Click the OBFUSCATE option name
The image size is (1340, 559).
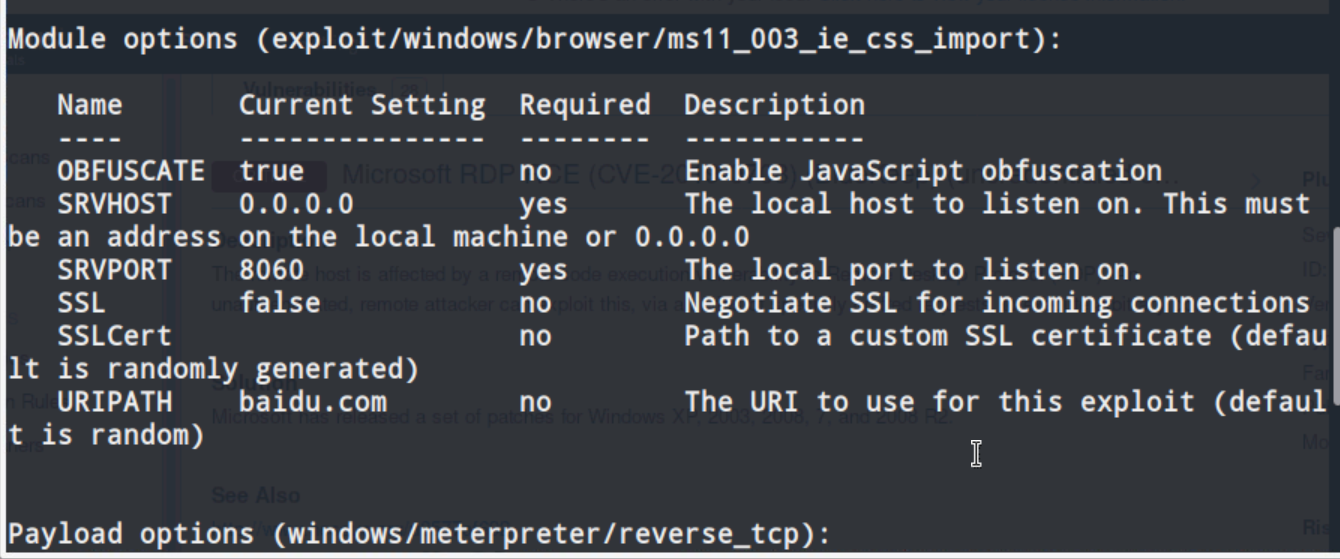131,171
